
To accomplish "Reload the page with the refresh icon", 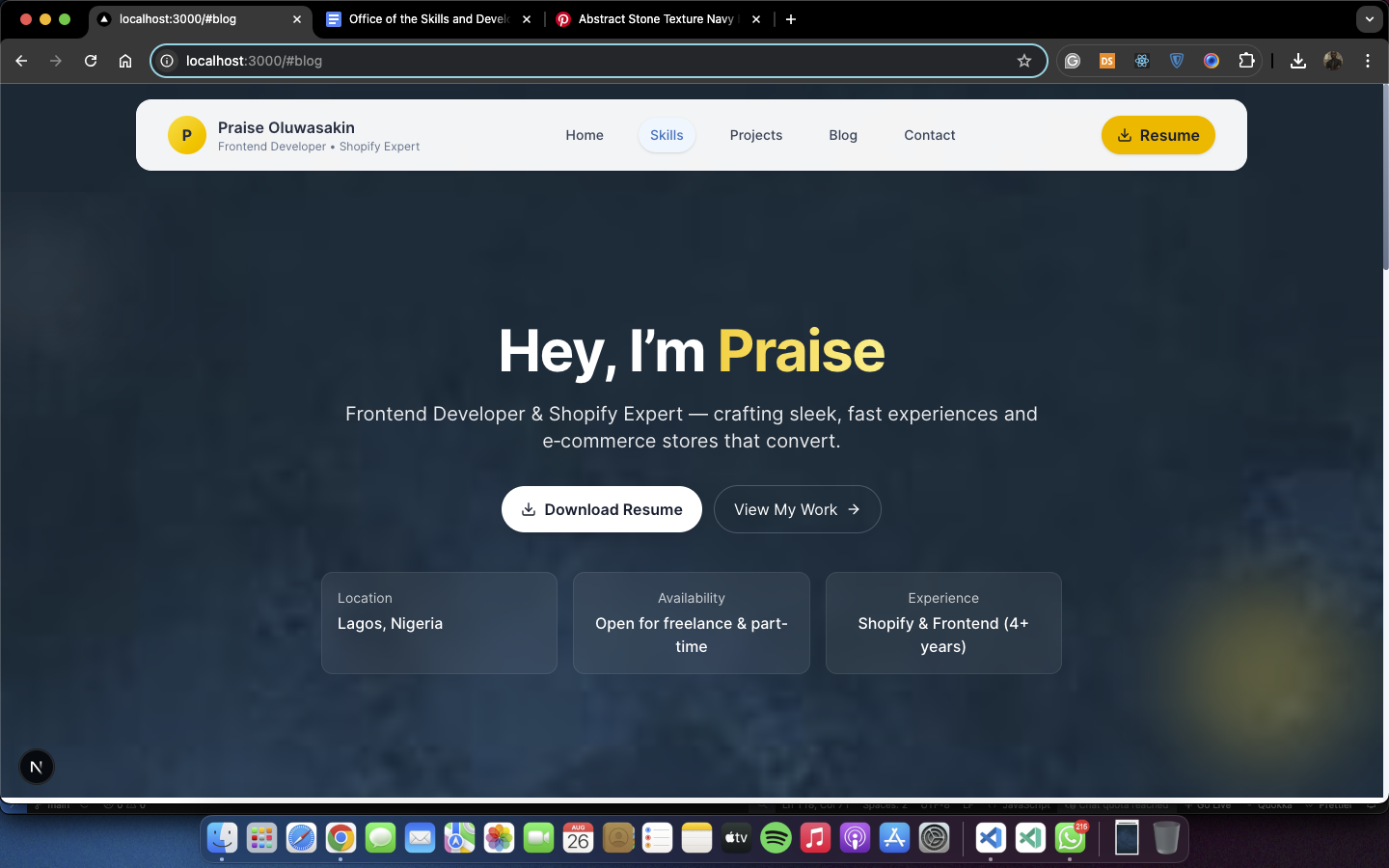I will (91, 61).
